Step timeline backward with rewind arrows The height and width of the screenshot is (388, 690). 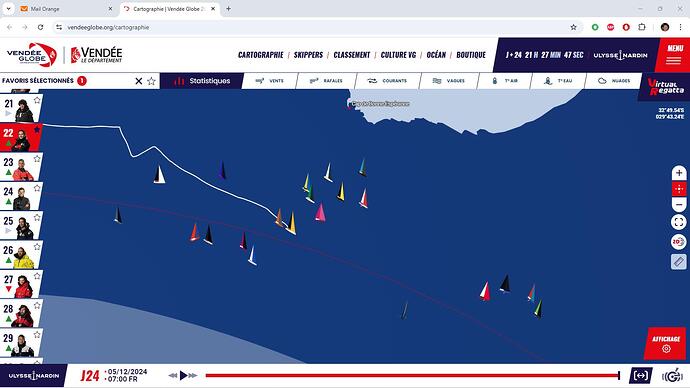click(x=172, y=375)
